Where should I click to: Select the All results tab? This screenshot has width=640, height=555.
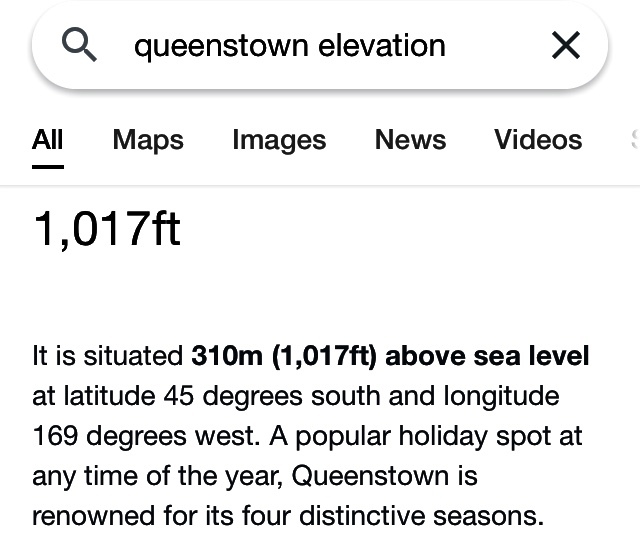pyautogui.click(x=47, y=140)
